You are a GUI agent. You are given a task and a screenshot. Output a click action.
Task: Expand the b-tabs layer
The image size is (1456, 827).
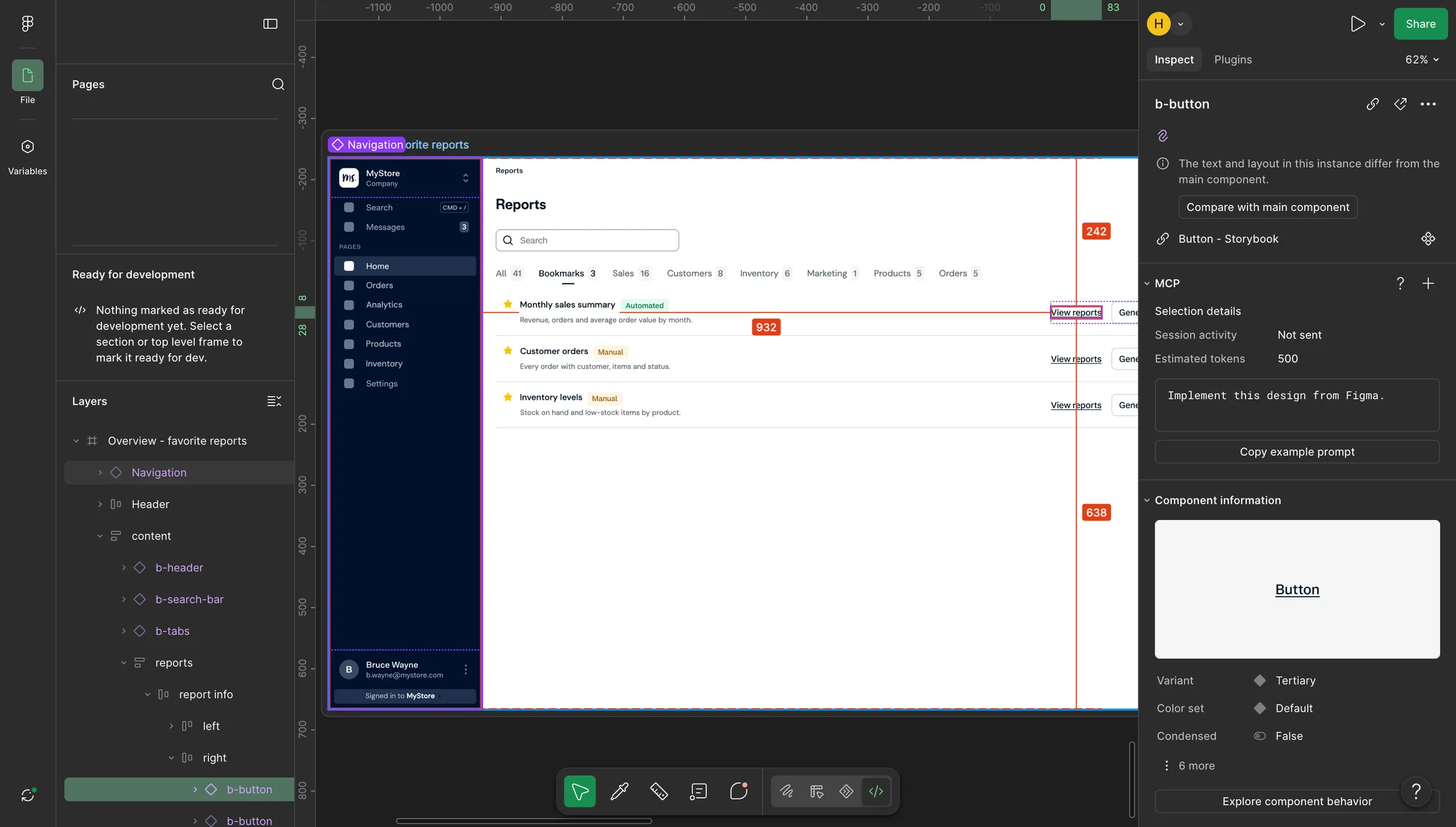coord(124,631)
